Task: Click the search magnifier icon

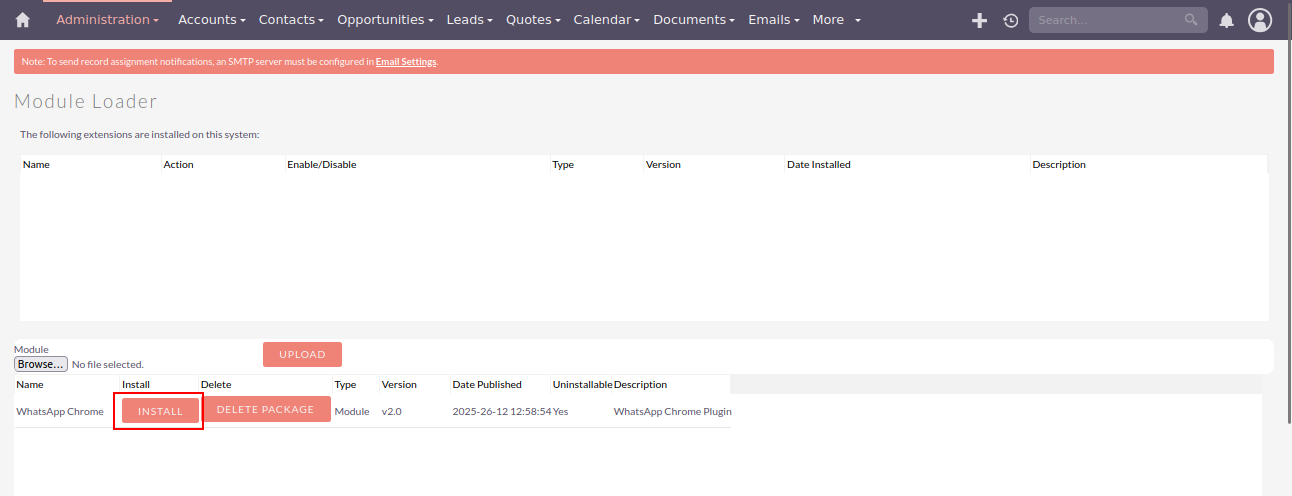Action: [x=1190, y=20]
